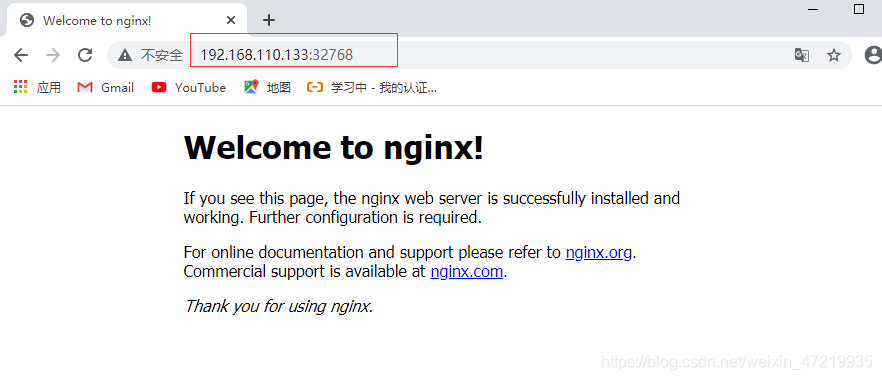Open a new tab with the plus
This screenshot has height=380, width=882.
coord(269,20)
